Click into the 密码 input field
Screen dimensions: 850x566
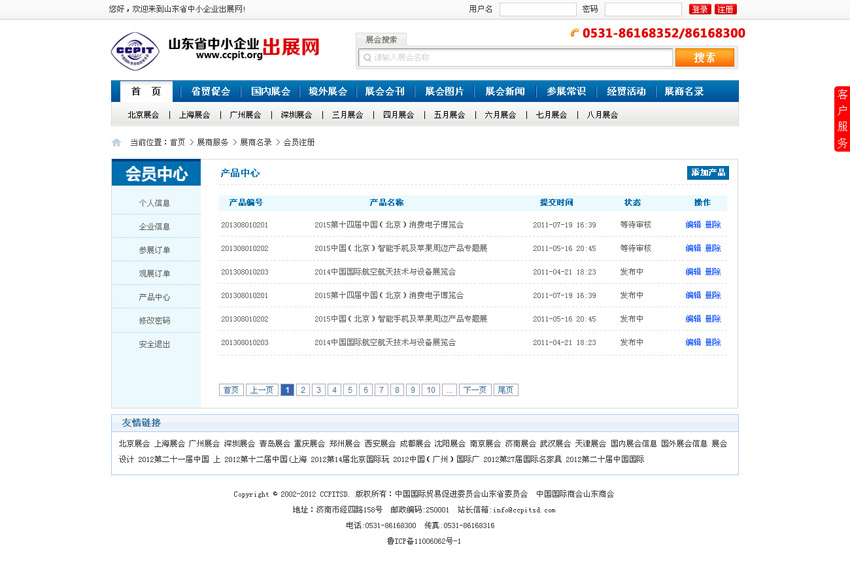click(642, 9)
